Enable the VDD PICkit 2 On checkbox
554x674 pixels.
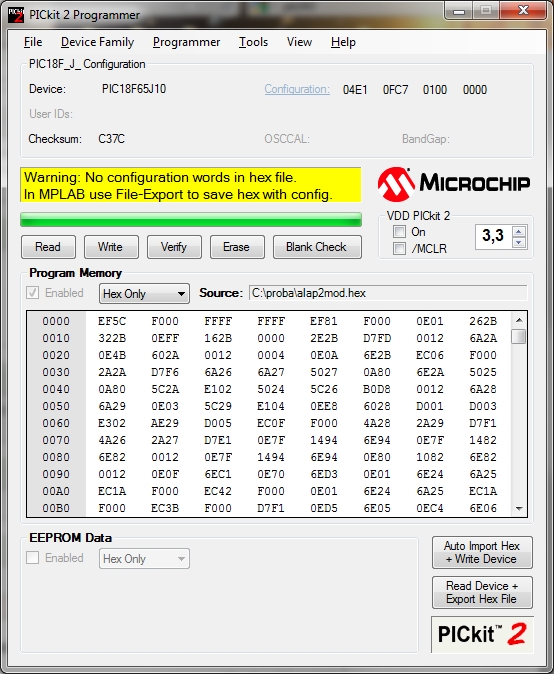pos(399,232)
